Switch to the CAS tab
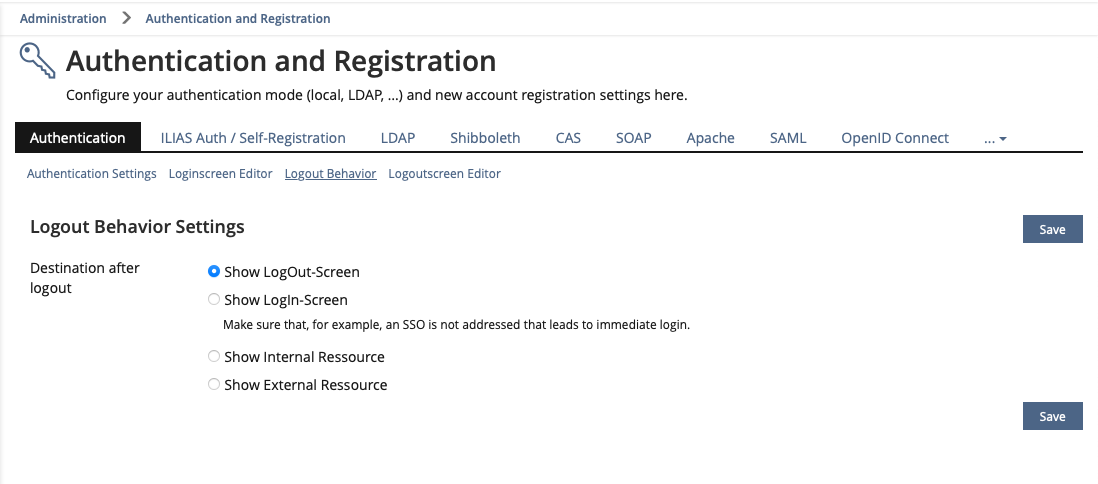The width and height of the screenshot is (1098, 484). (568, 138)
